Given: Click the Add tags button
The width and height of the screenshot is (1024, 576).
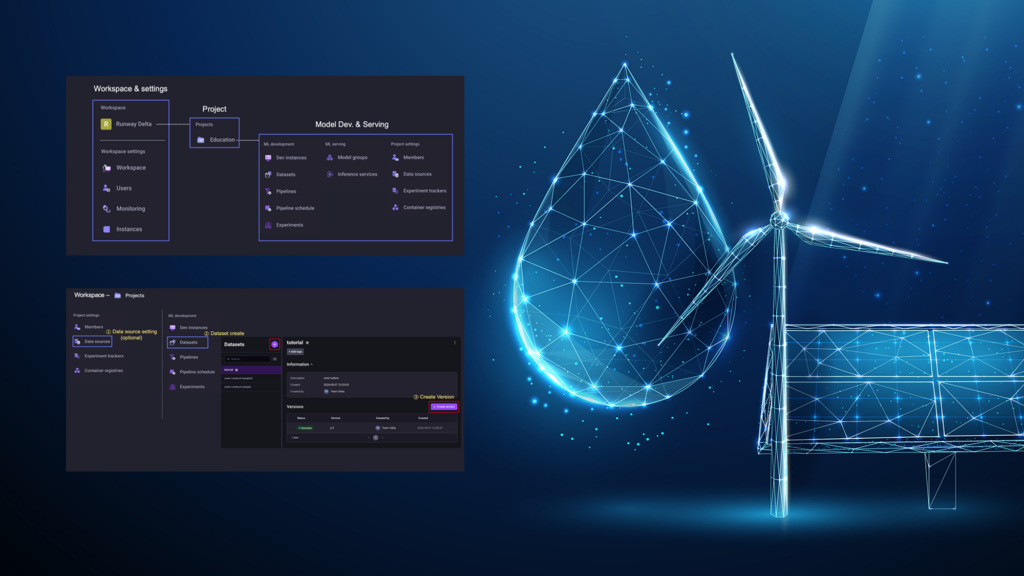Looking at the screenshot, I should click(295, 352).
